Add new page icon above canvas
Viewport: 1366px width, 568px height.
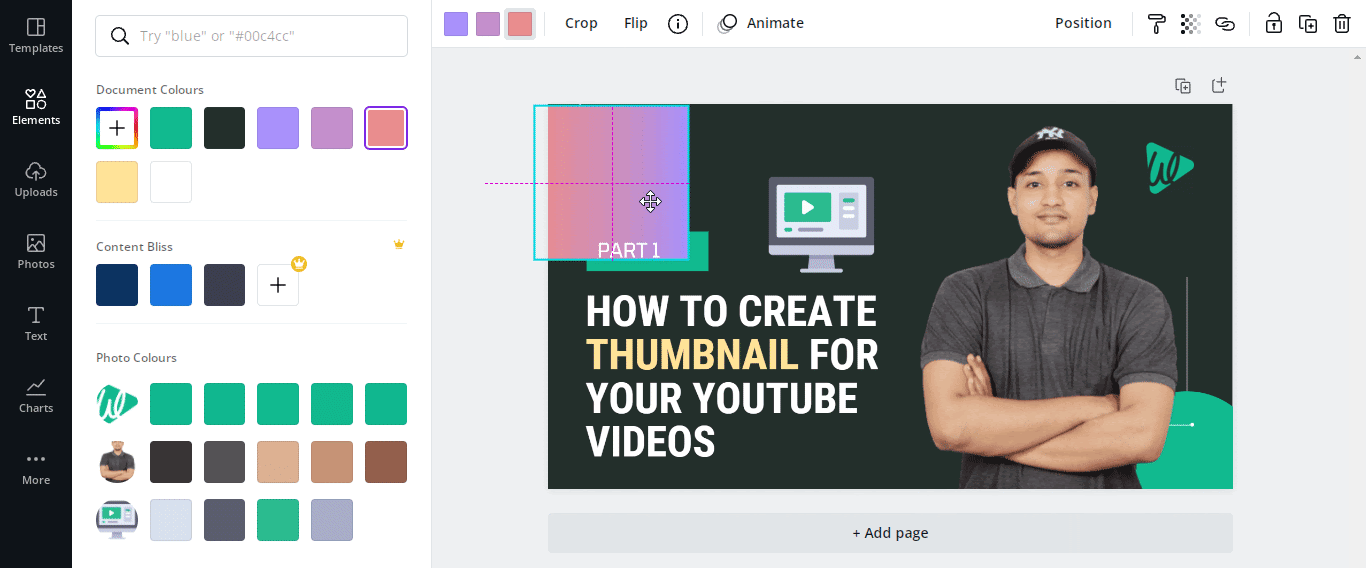click(x=1219, y=86)
